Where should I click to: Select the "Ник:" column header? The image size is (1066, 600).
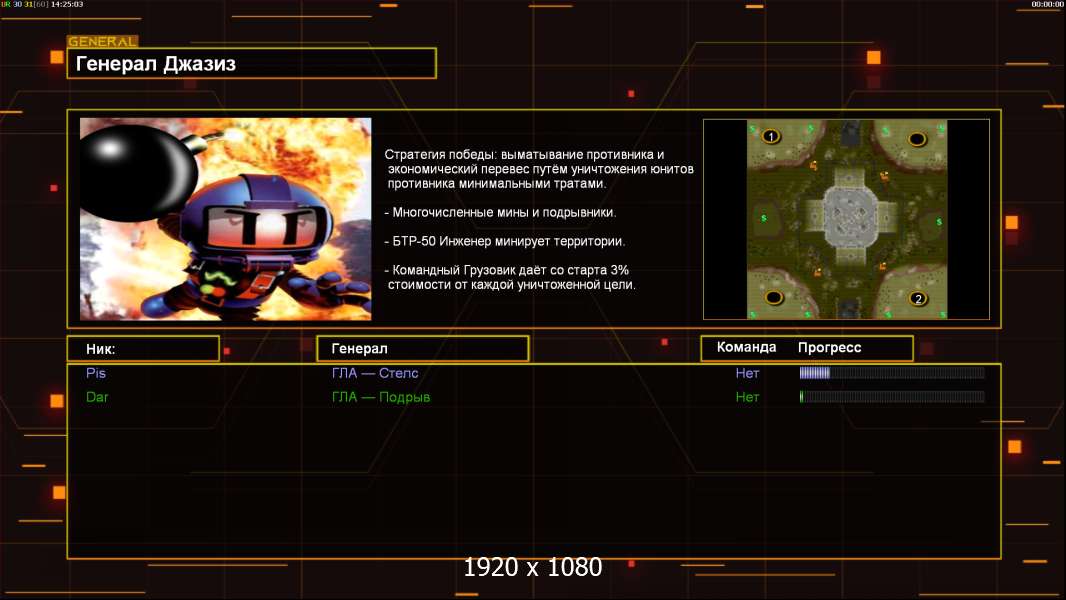click(x=143, y=349)
